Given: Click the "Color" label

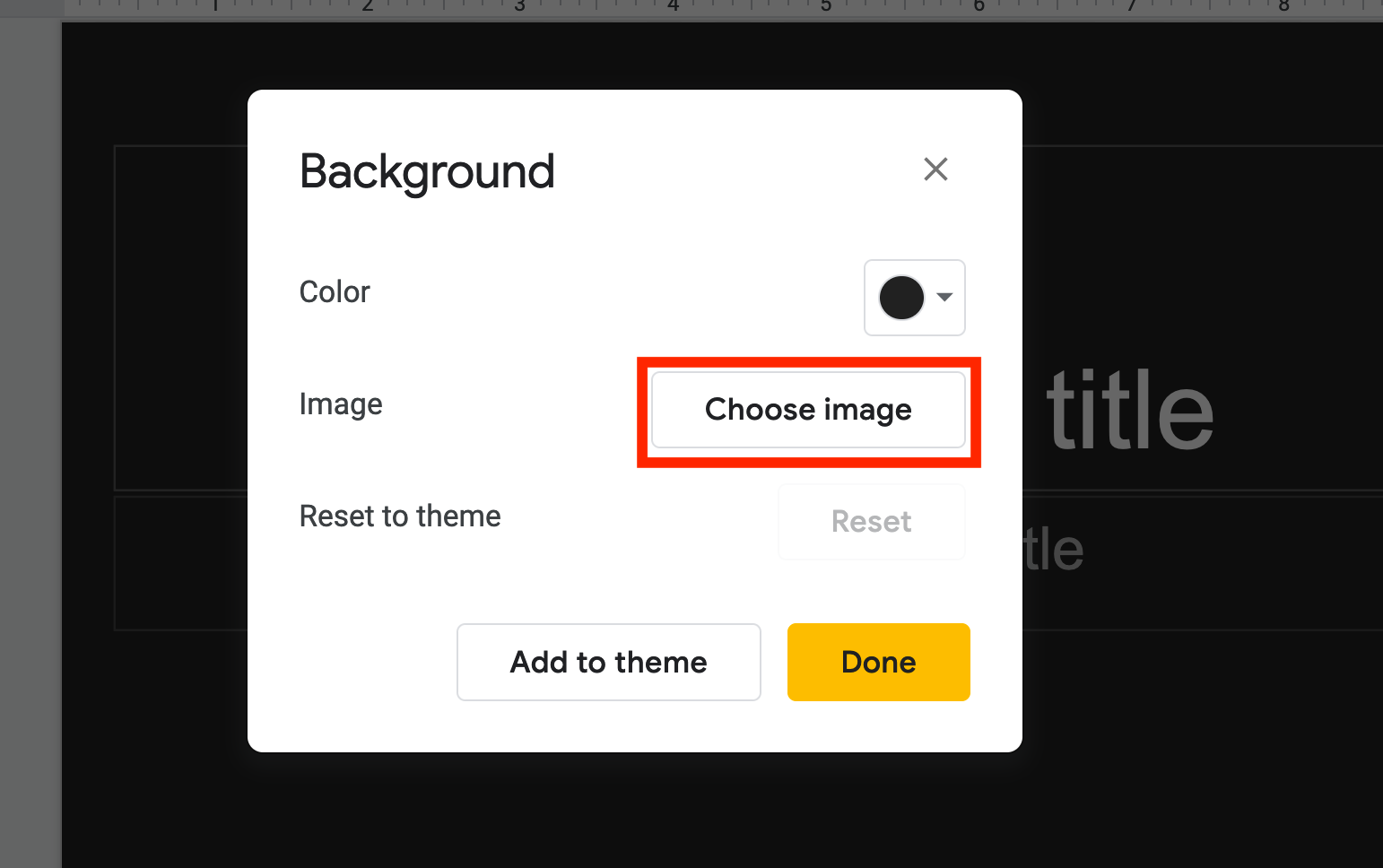Looking at the screenshot, I should 335,292.
